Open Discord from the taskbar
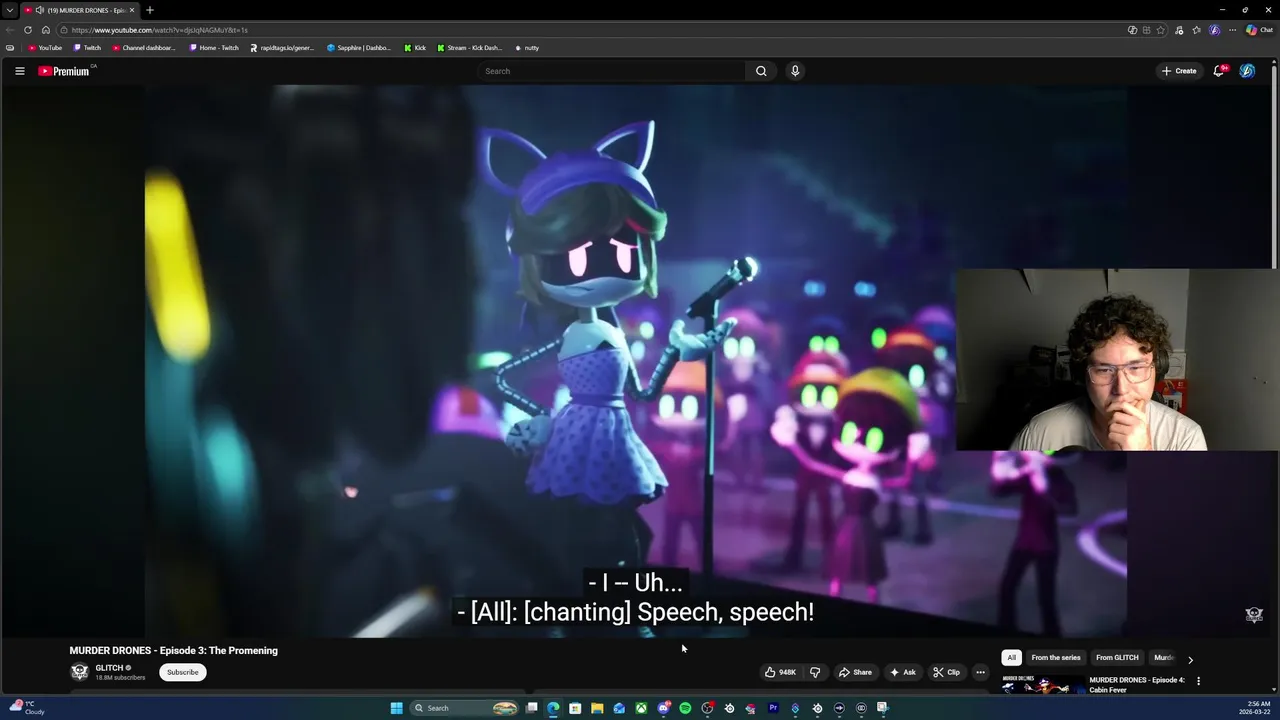This screenshot has height=720, width=1280. (663, 708)
